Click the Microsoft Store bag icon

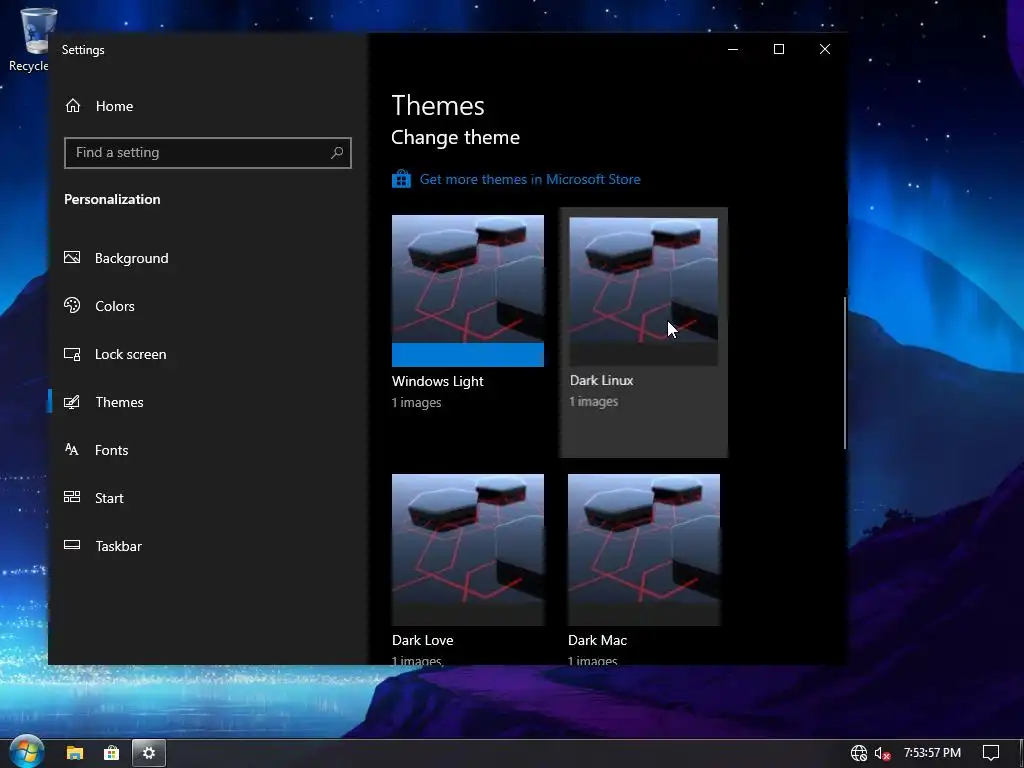401,179
